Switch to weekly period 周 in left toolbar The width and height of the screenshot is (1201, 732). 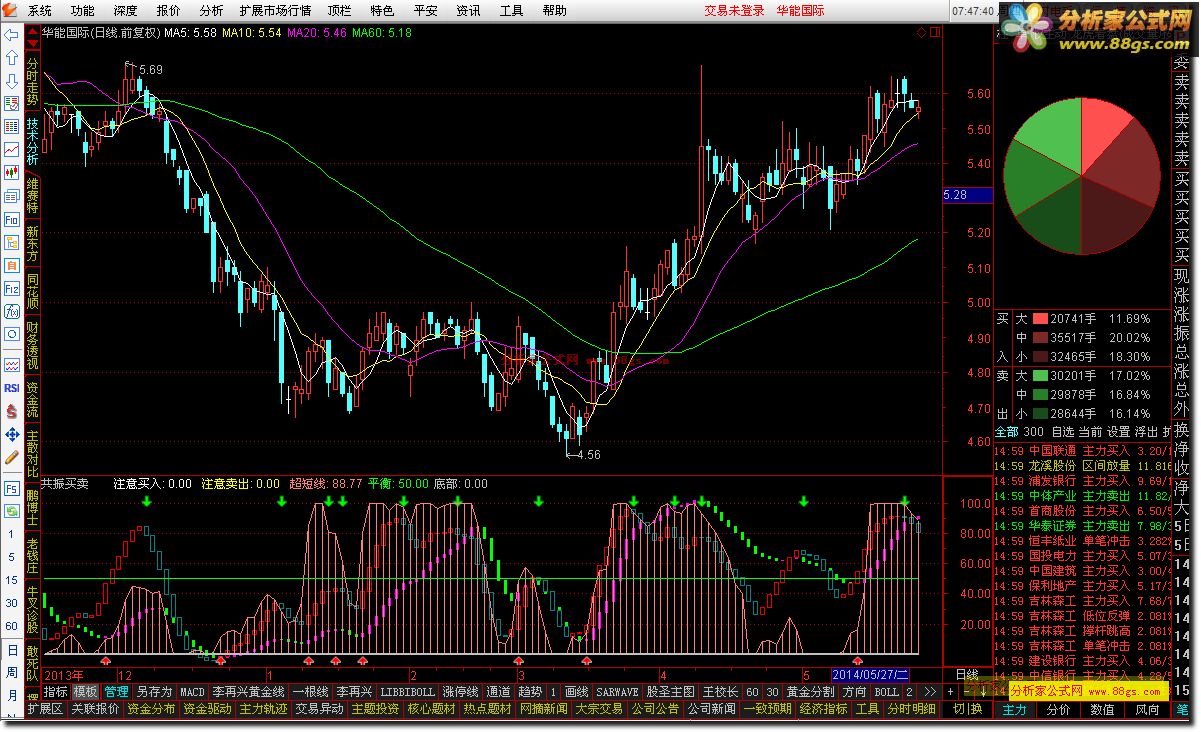pos(12,673)
